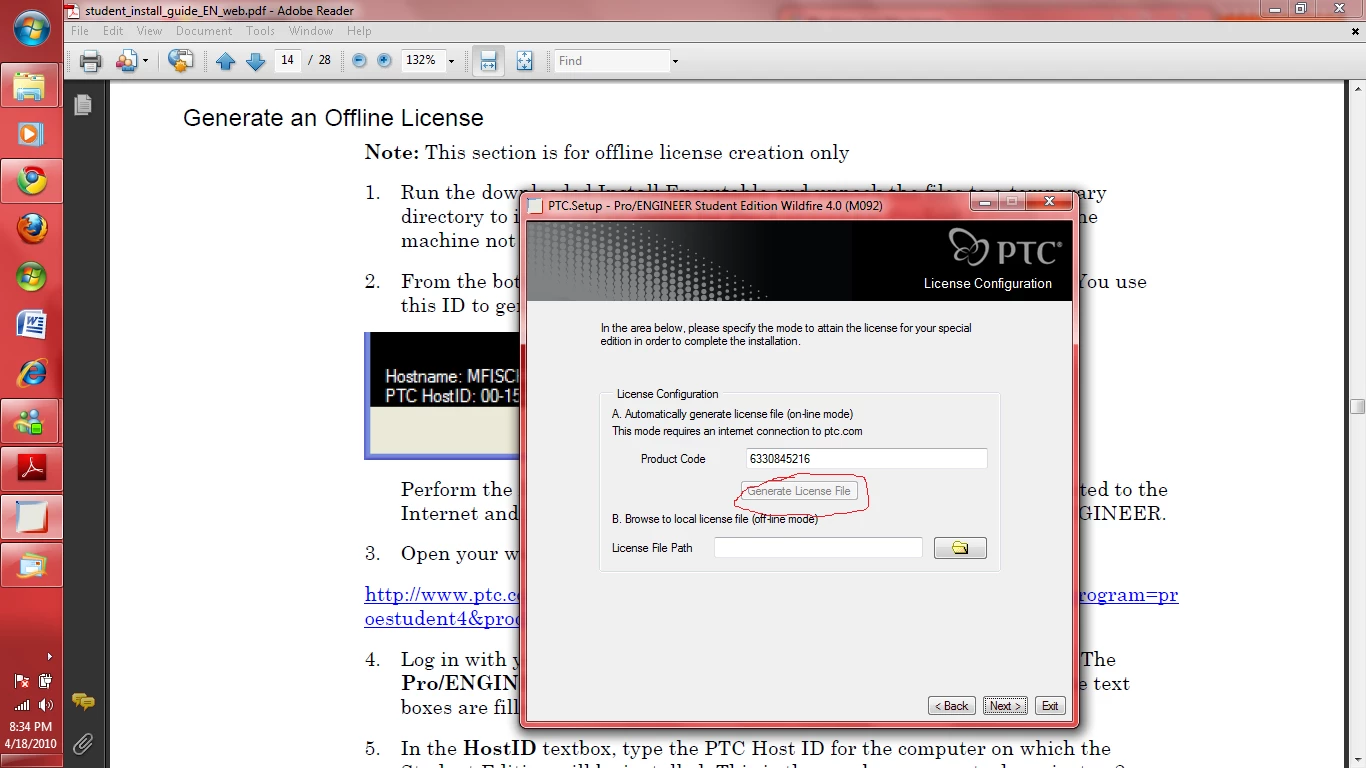
Task: Click the Generate License File button
Action: (799, 491)
